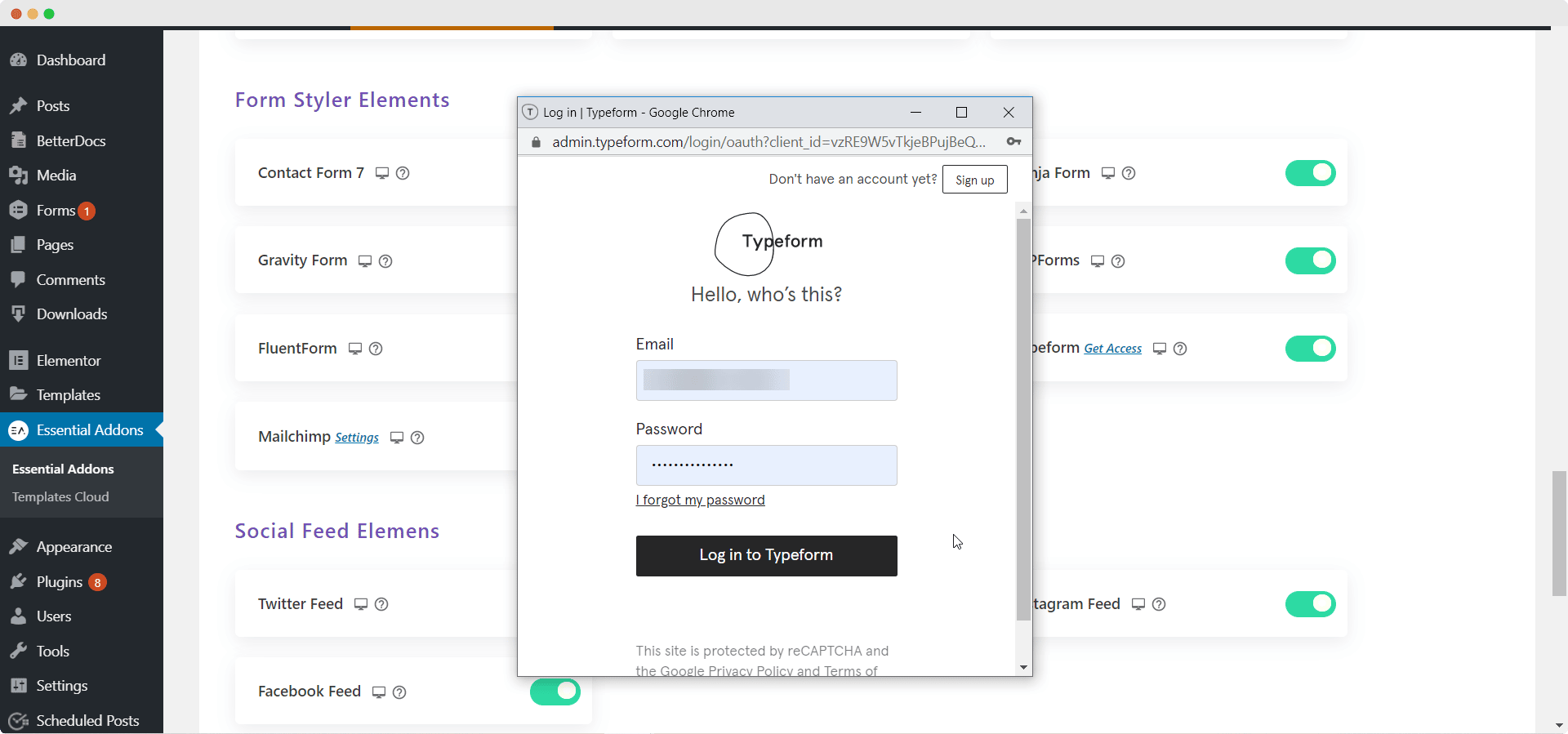Click the Elementor icon in sidebar

click(18, 360)
